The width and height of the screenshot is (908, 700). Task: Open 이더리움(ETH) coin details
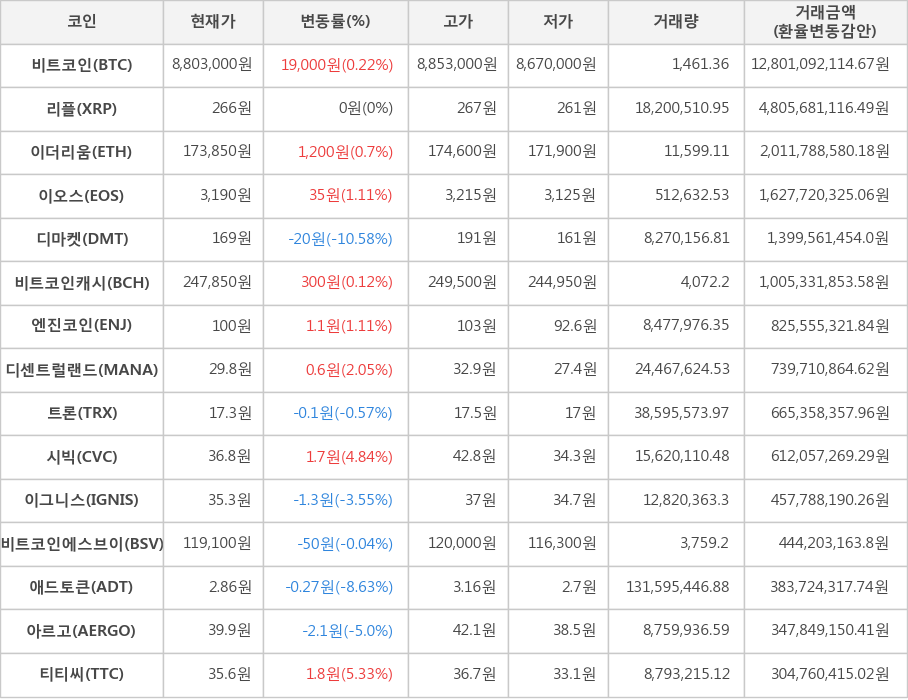coord(82,152)
